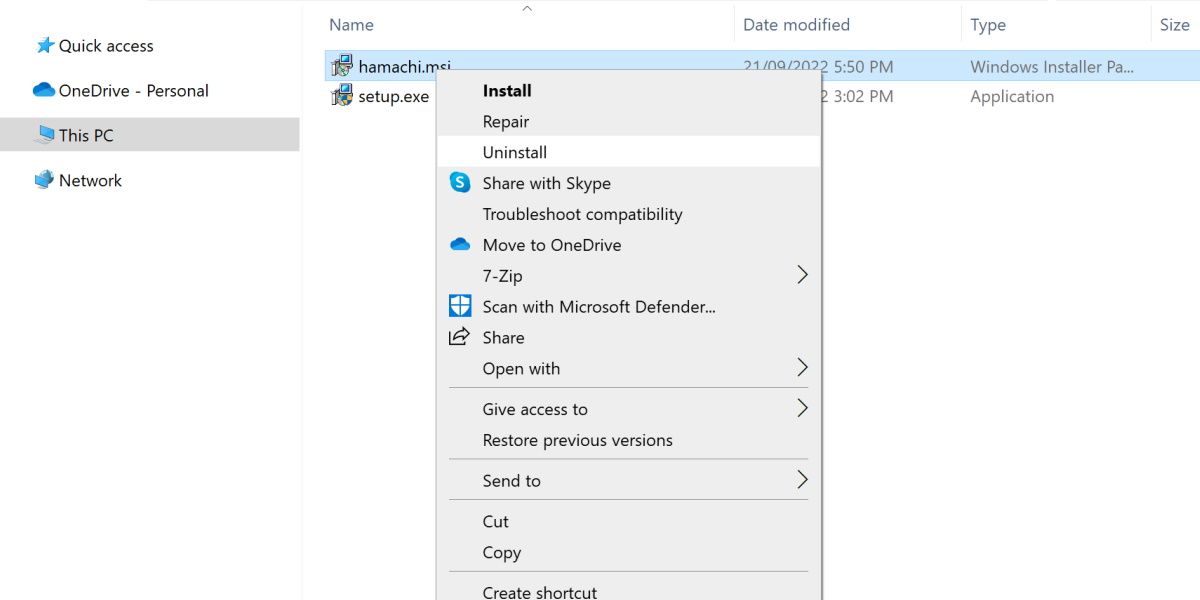Click the Quick access star icon
This screenshot has width=1200, height=600.
point(44,46)
